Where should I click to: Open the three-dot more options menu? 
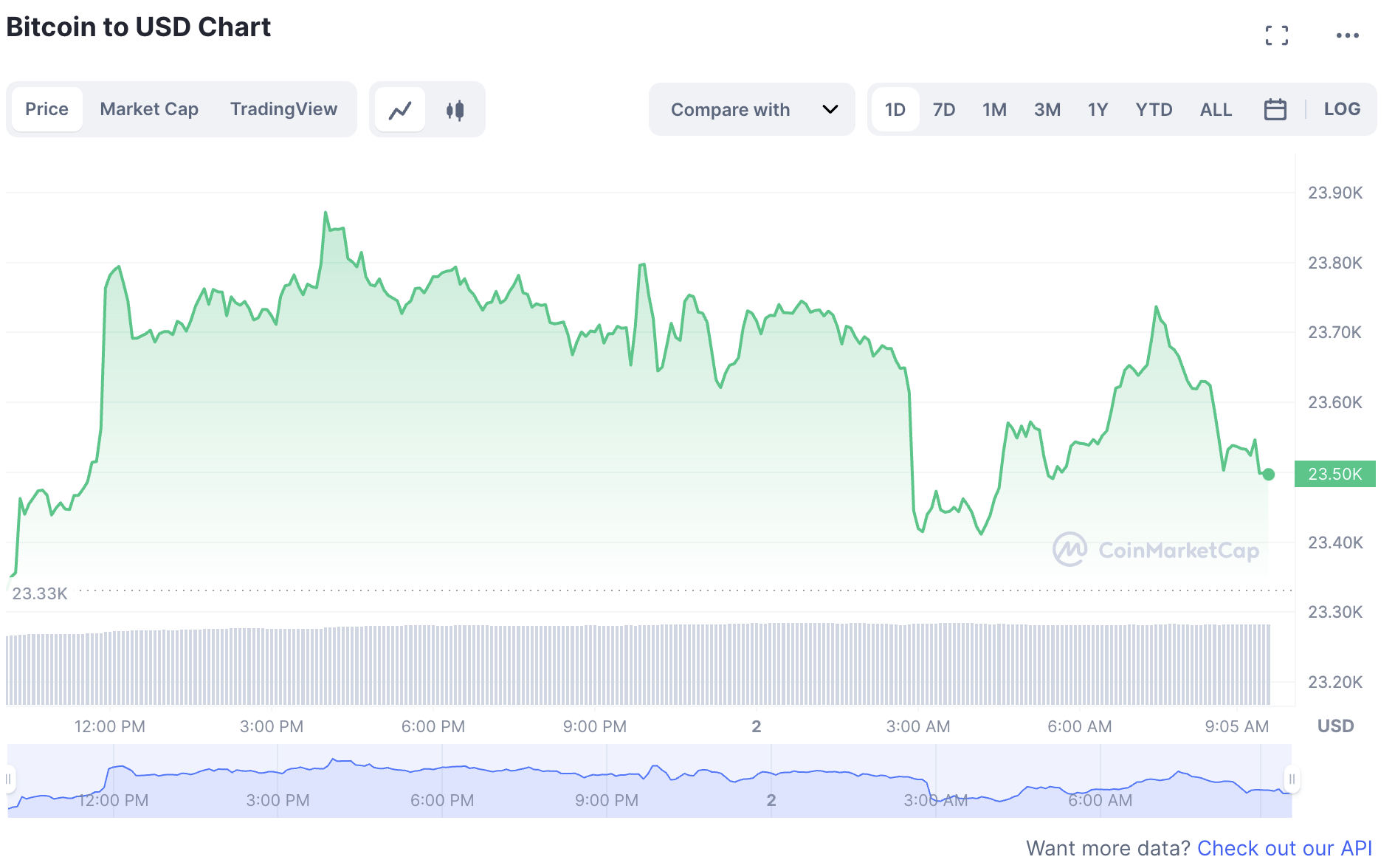coord(1347,35)
